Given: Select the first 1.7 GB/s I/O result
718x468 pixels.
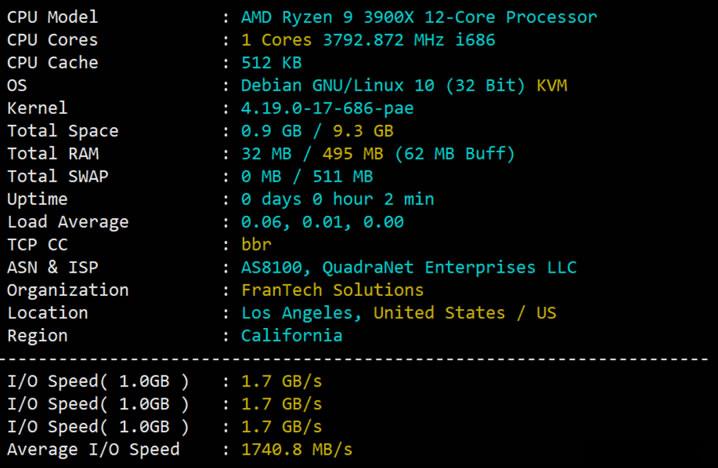Looking at the screenshot, I should (x=282, y=381).
